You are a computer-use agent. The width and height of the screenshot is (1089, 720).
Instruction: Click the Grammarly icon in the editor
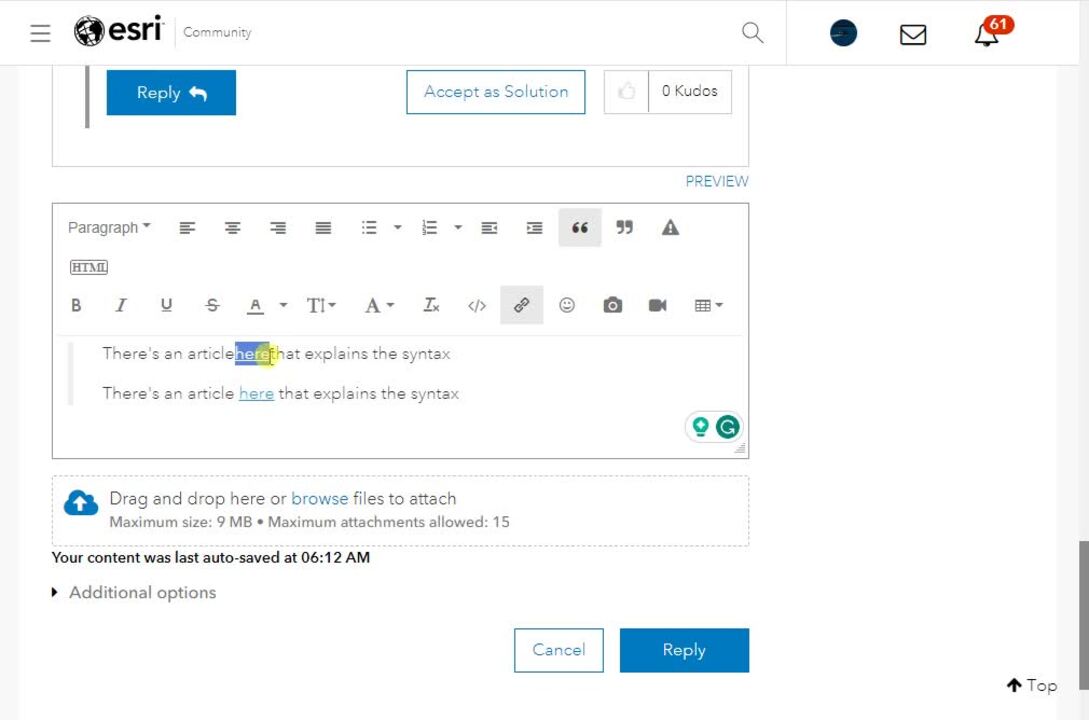(x=727, y=427)
